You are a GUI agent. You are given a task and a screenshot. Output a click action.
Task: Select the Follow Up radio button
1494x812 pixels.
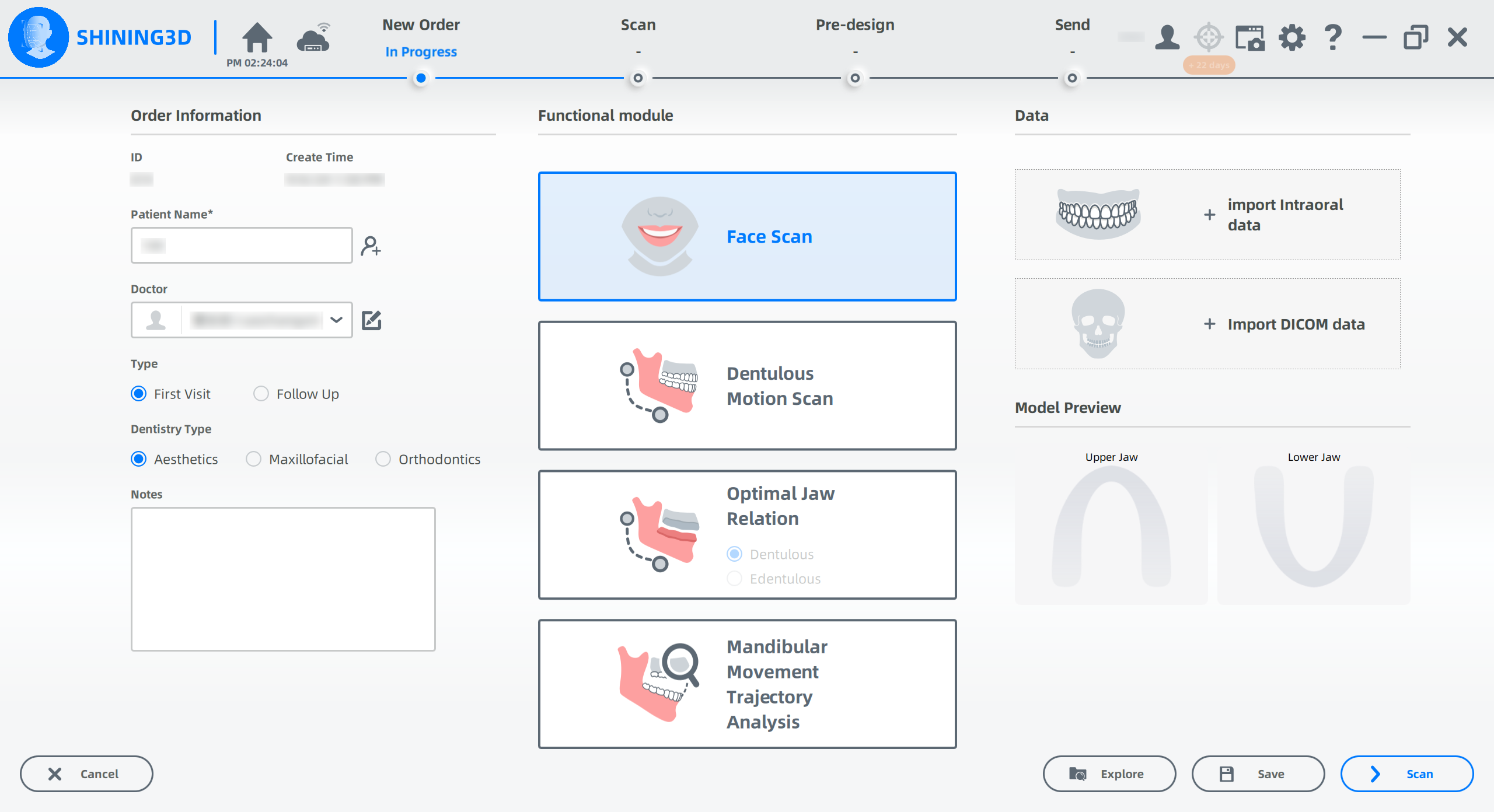261,394
